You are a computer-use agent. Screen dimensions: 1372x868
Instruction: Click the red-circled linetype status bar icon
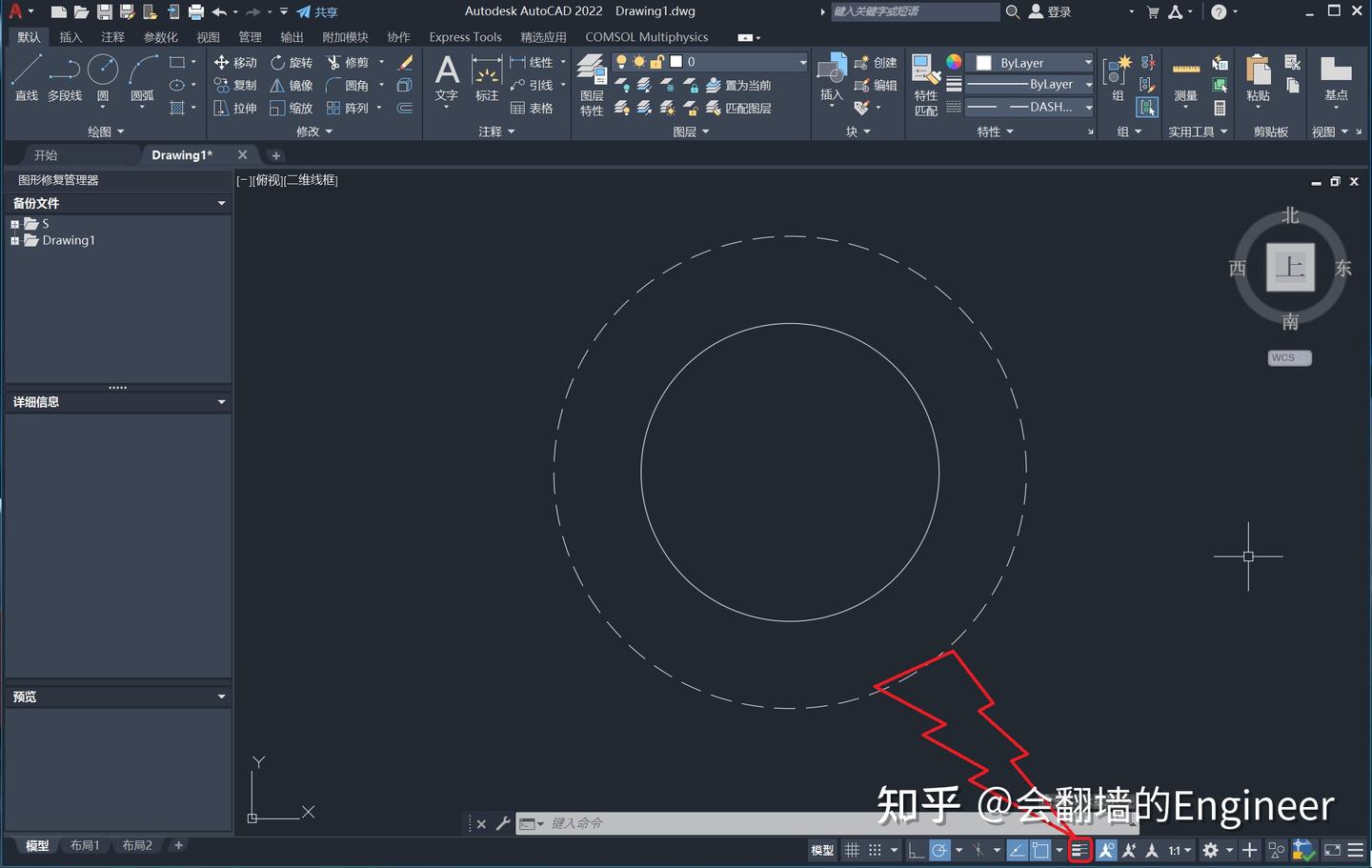[1079, 850]
